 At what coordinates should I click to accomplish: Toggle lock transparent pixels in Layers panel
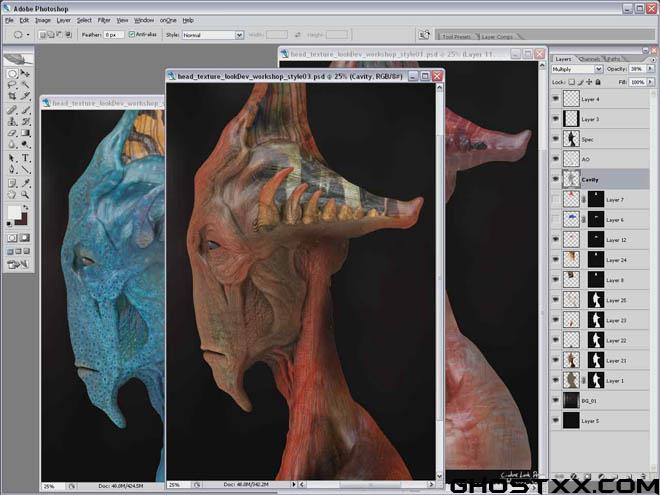(572, 82)
